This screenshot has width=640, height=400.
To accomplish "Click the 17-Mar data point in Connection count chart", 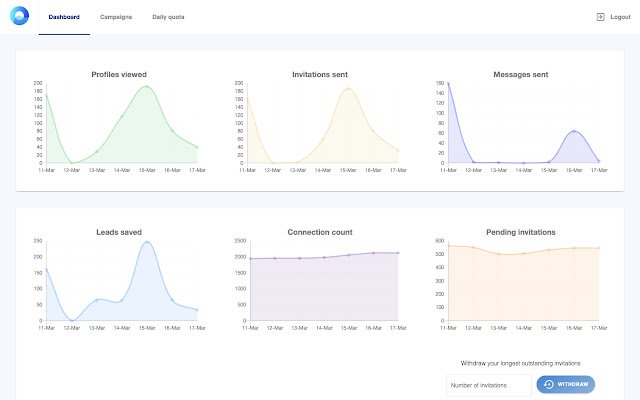I will pyautogui.click(x=398, y=253).
